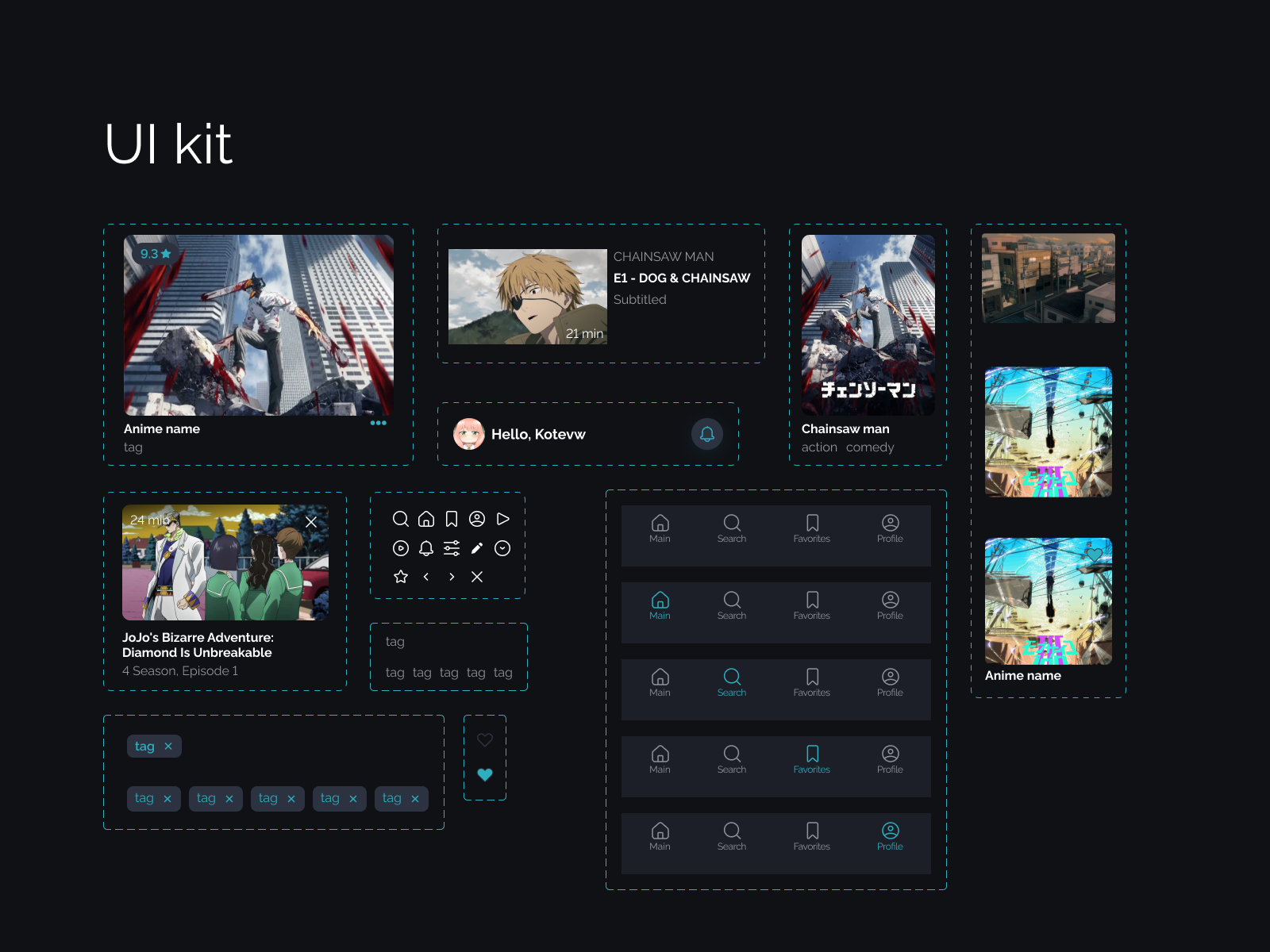Select the highlighted Main tab
The height and width of the screenshot is (952, 1270).
660,606
